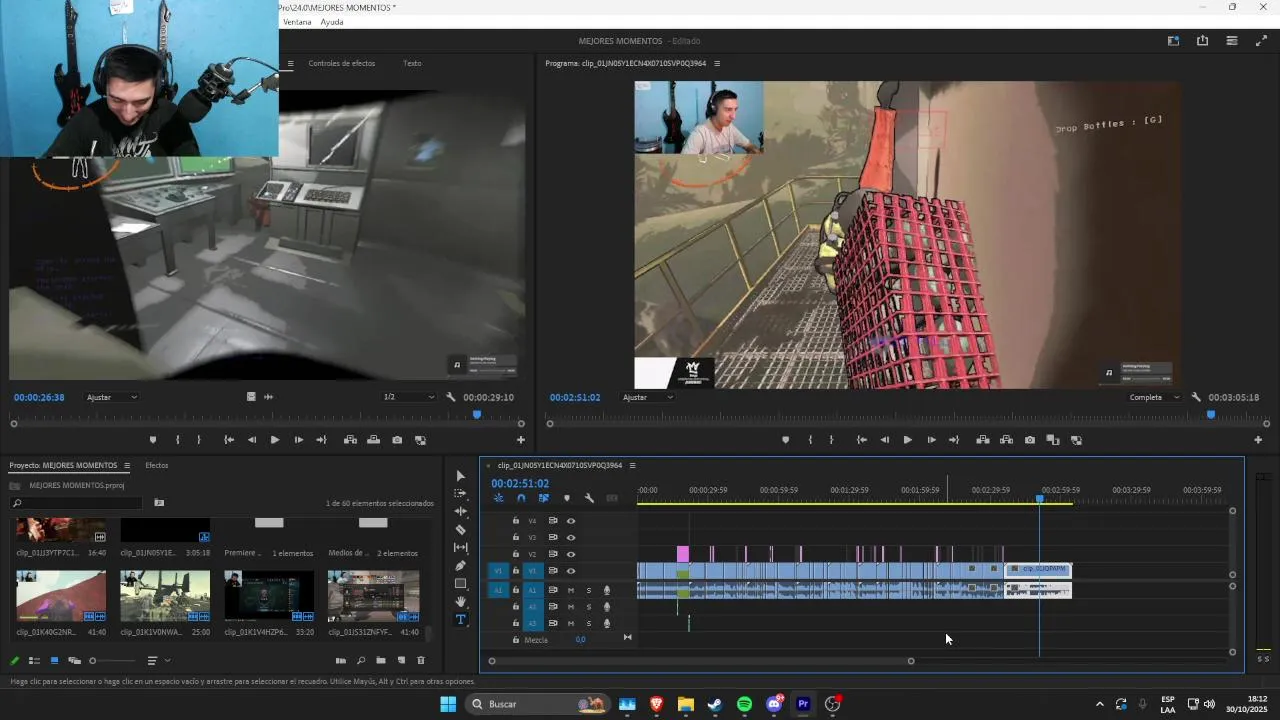Select the Track Select Forward tool

coord(461,494)
